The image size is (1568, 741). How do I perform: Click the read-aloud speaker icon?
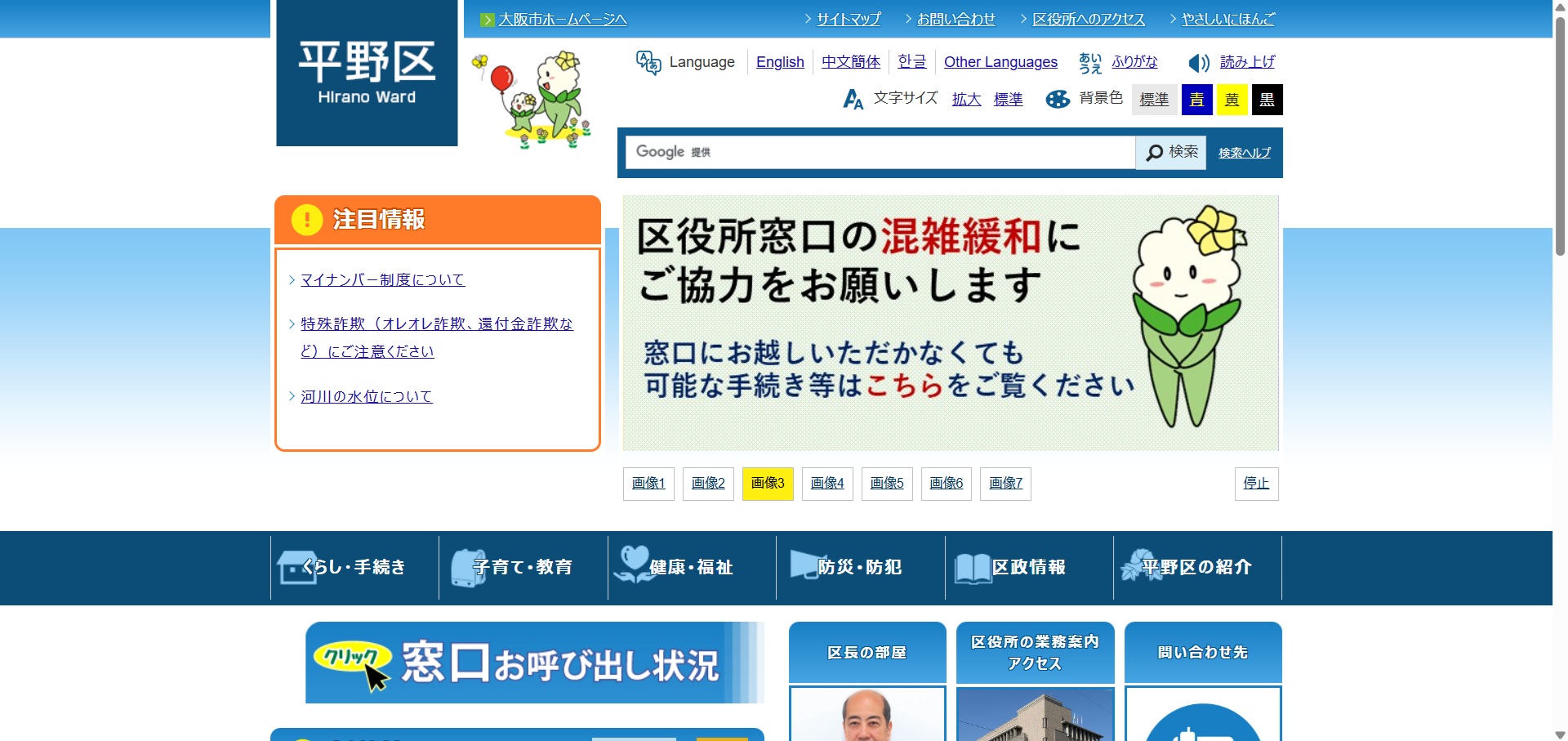(x=1198, y=63)
